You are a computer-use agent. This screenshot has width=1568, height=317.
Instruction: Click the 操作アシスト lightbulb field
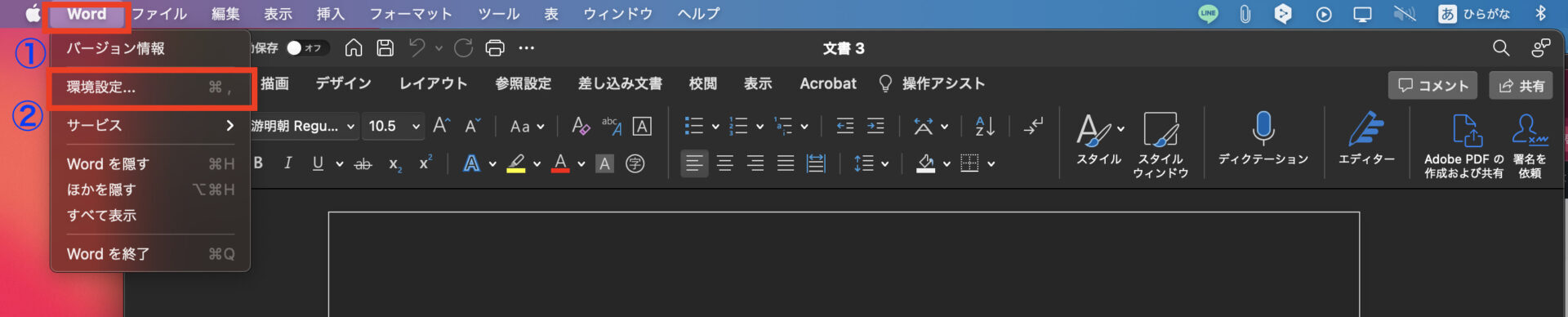point(933,83)
